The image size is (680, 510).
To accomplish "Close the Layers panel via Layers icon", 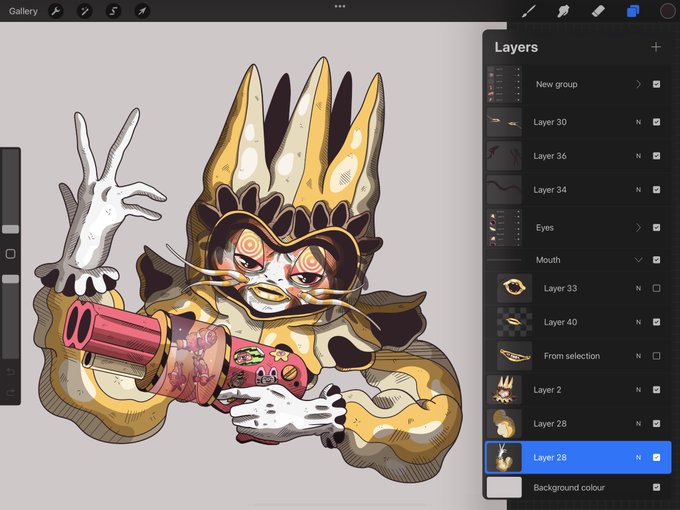I will coord(633,11).
